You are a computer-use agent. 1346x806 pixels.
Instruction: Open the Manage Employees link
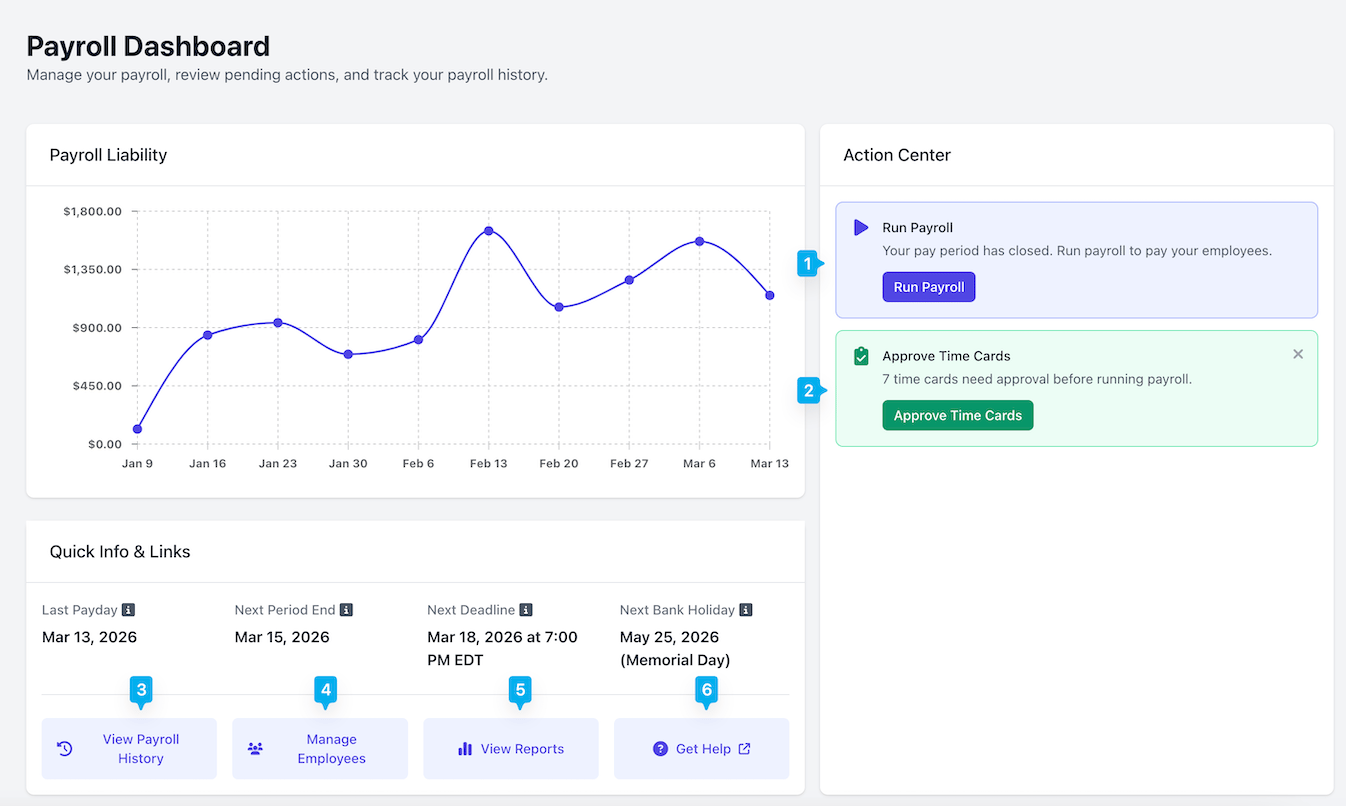320,749
